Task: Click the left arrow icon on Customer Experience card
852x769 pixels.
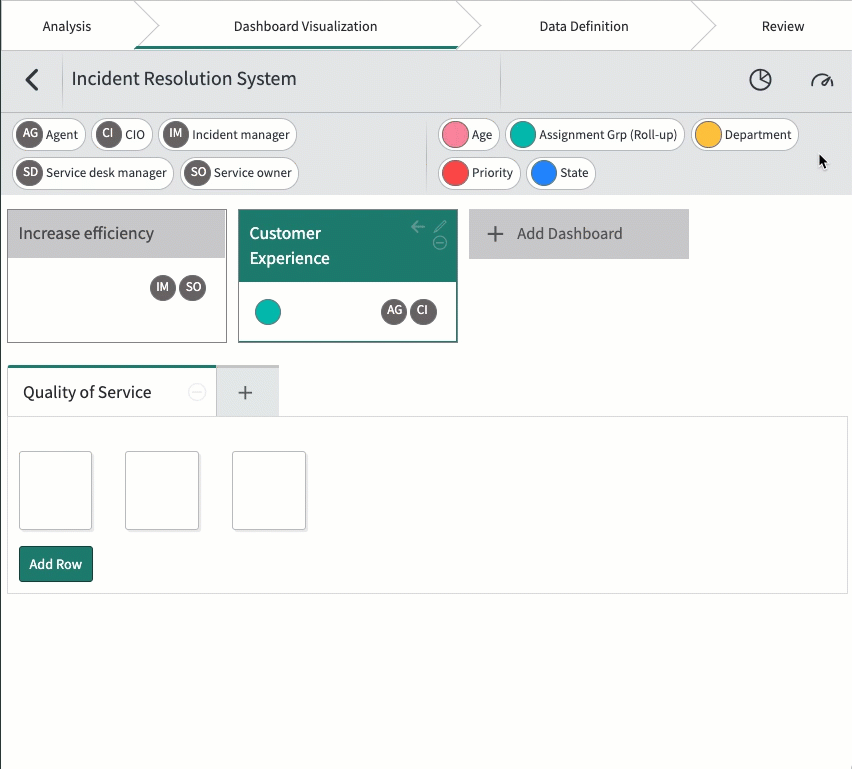Action: coord(418,226)
